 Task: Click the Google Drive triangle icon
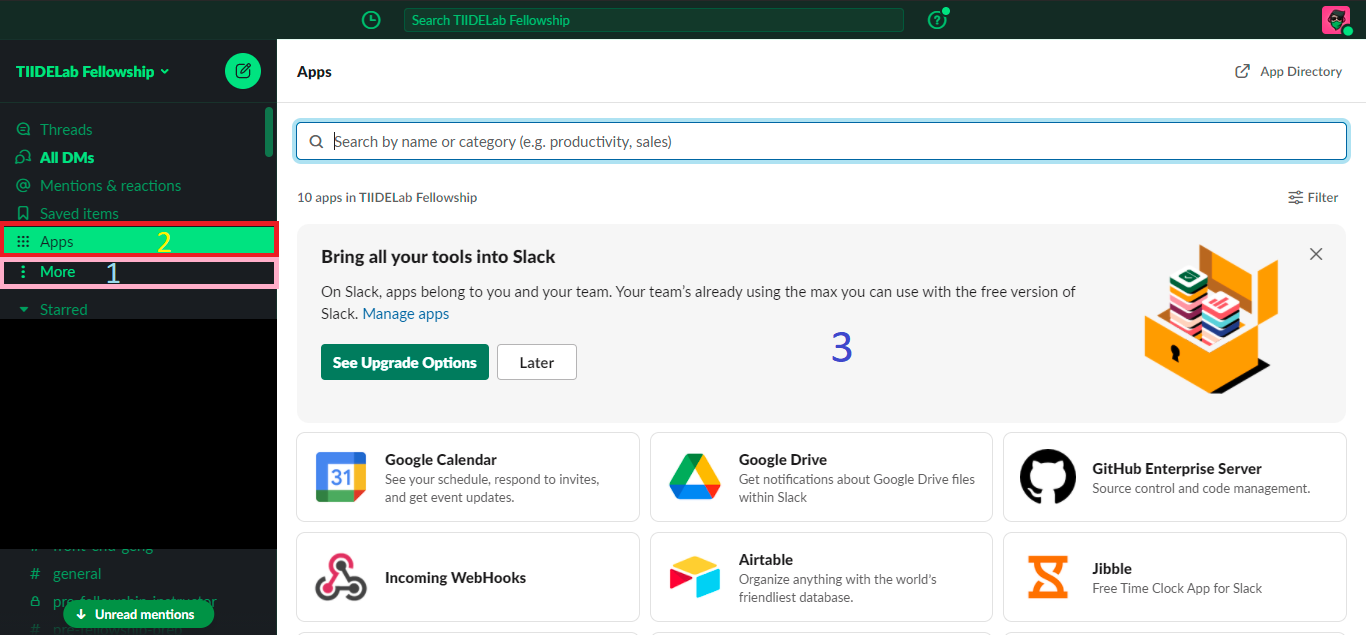click(x=695, y=477)
